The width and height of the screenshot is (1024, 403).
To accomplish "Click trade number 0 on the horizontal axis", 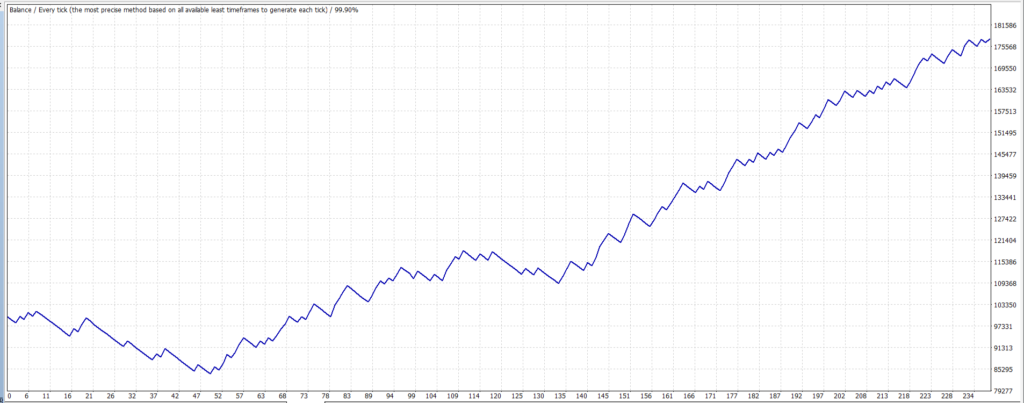I will (8, 397).
